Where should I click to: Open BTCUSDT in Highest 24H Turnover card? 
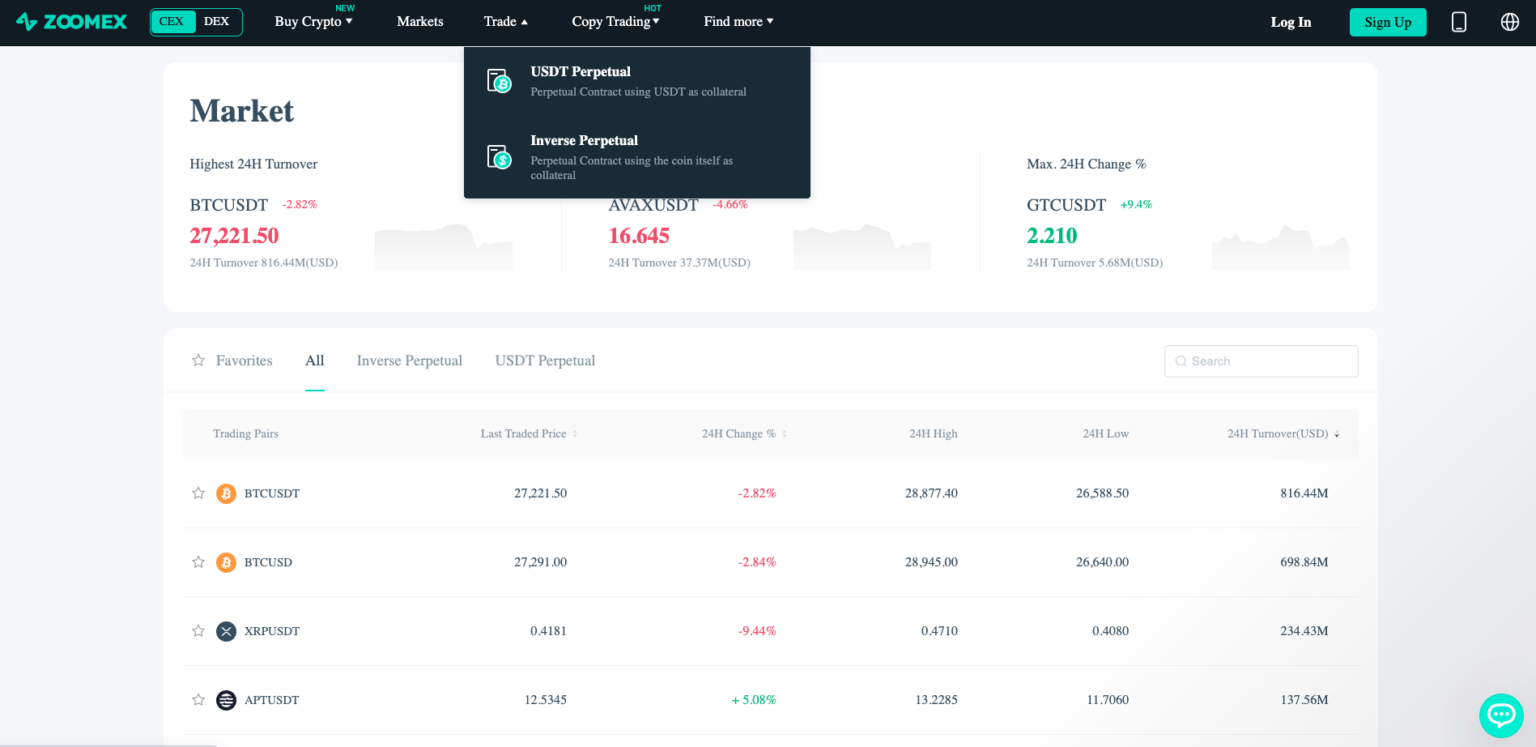click(x=229, y=205)
